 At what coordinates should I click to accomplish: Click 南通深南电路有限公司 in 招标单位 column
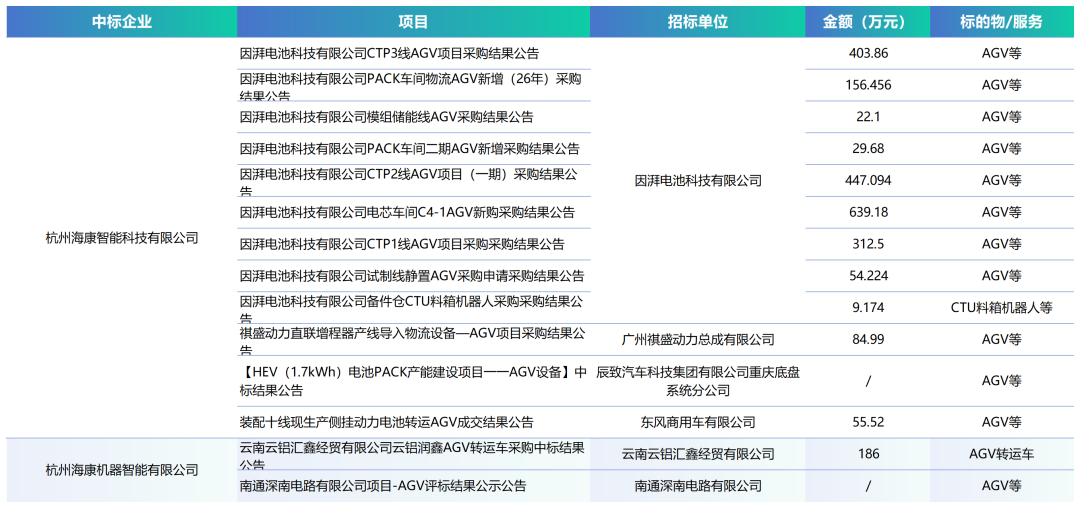pos(698,486)
